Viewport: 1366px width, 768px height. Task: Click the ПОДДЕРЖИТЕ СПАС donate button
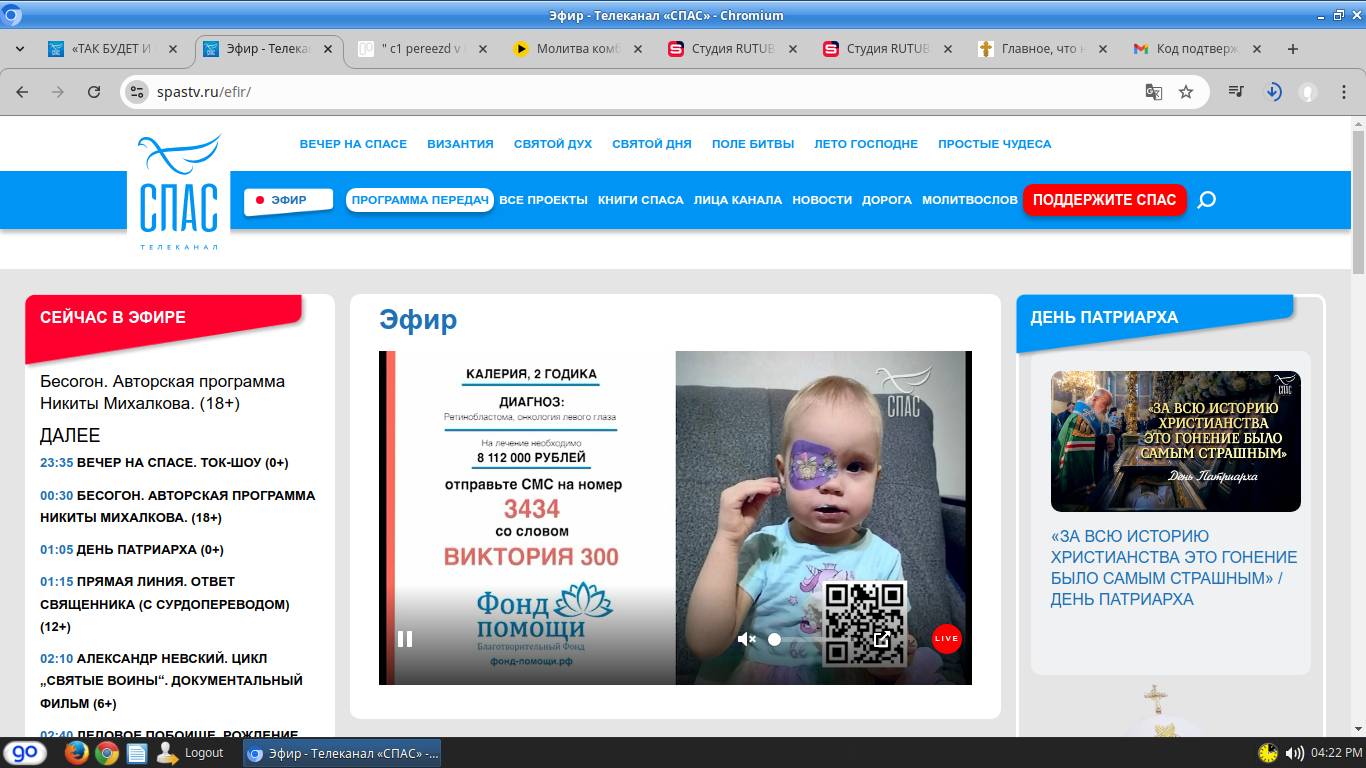1104,200
